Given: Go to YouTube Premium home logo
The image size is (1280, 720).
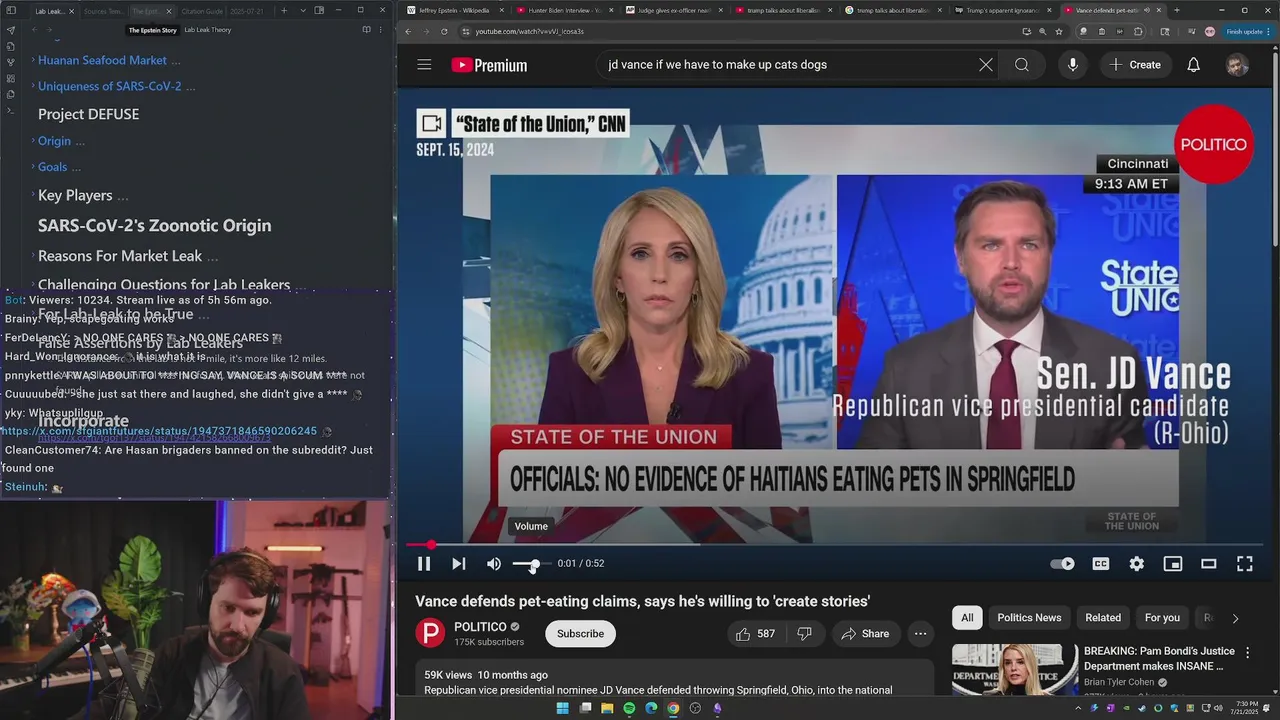Looking at the screenshot, I should 489,65.
